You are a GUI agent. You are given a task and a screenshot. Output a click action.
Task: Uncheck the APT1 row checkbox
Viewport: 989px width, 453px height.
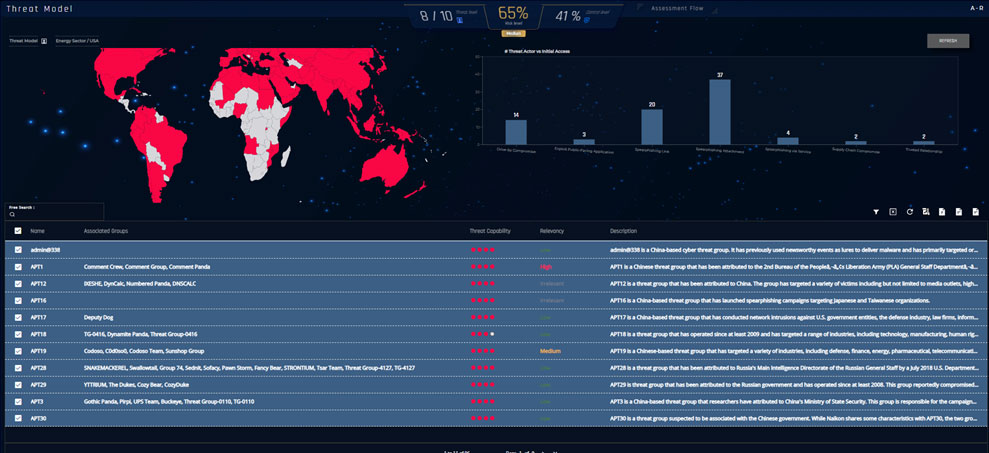[x=18, y=267]
